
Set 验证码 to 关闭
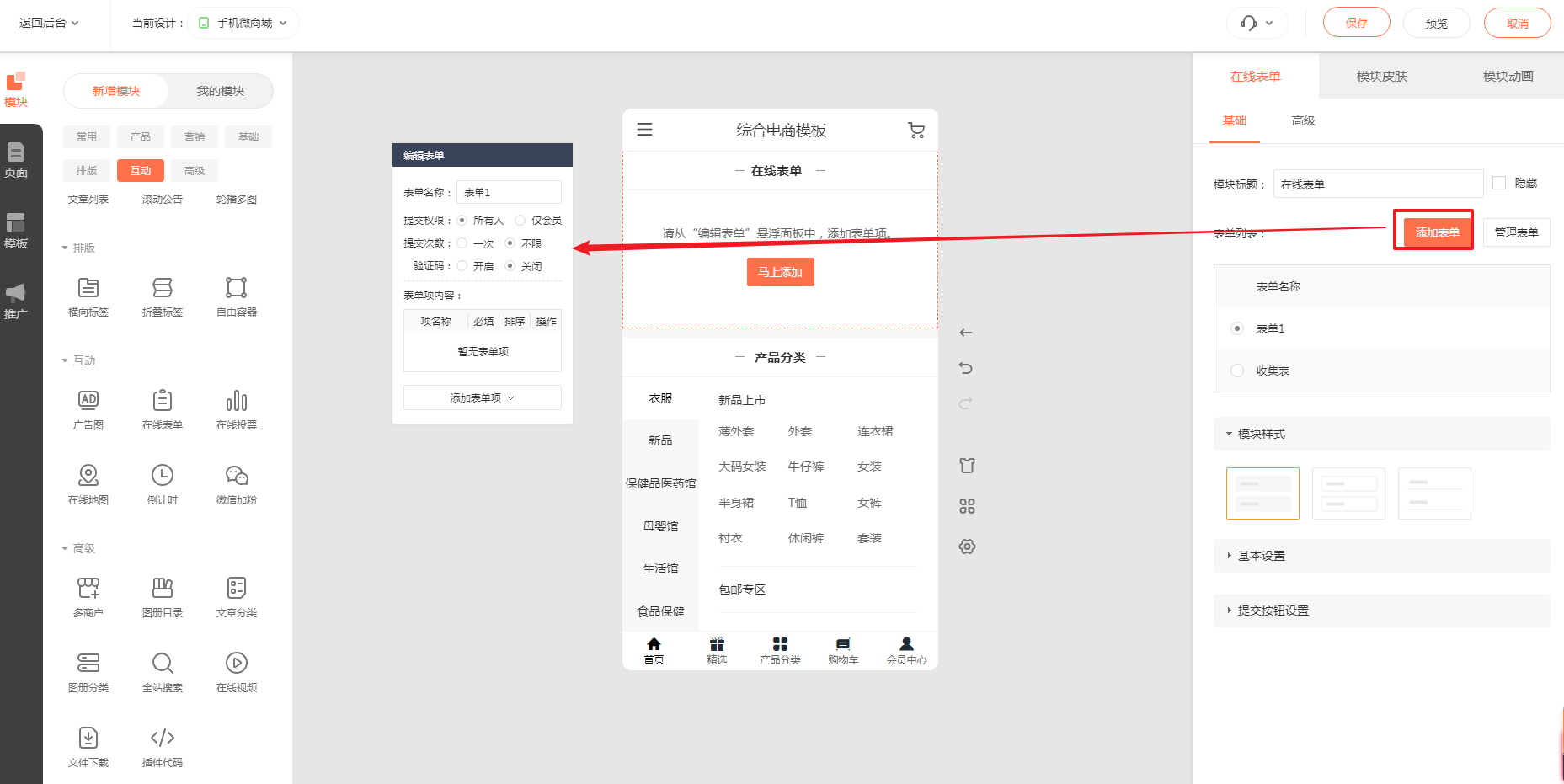click(510, 266)
